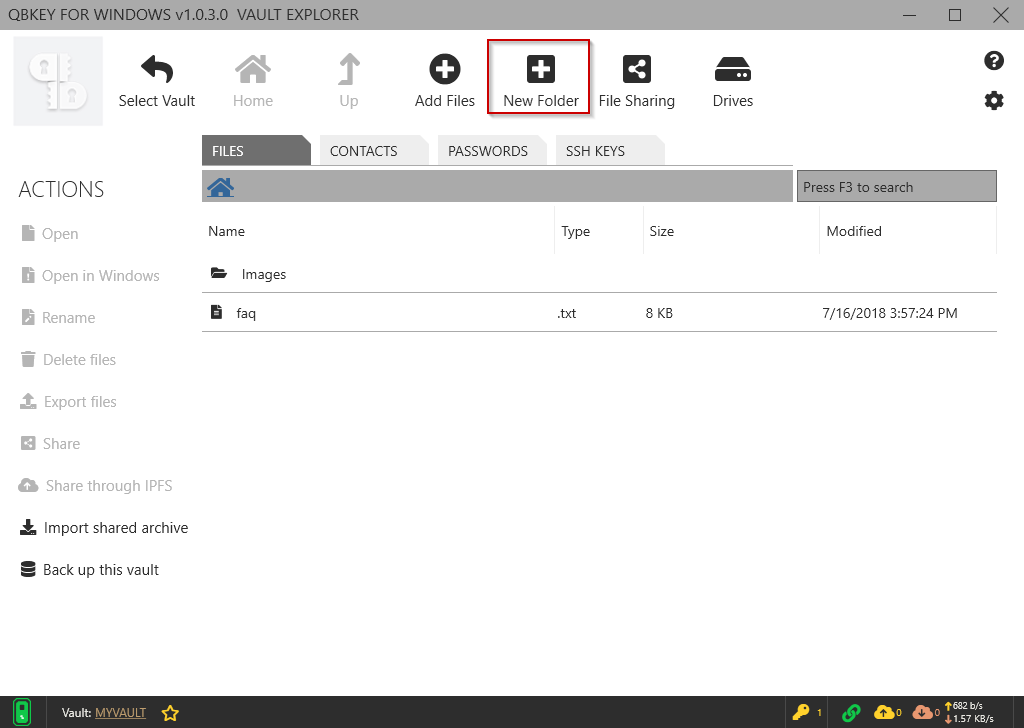Click the Up arrow toolbar button
The width and height of the screenshot is (1024, 728).
pyautogui.click(x=349, y=81)
